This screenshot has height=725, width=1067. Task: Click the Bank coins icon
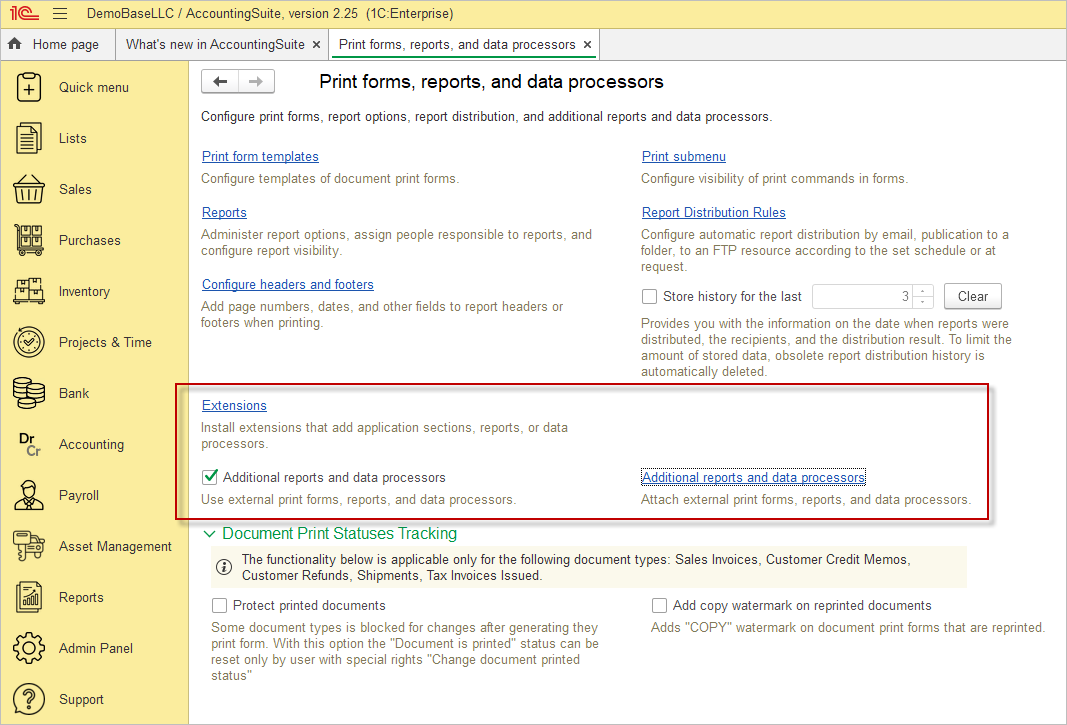tap(29, 393)
